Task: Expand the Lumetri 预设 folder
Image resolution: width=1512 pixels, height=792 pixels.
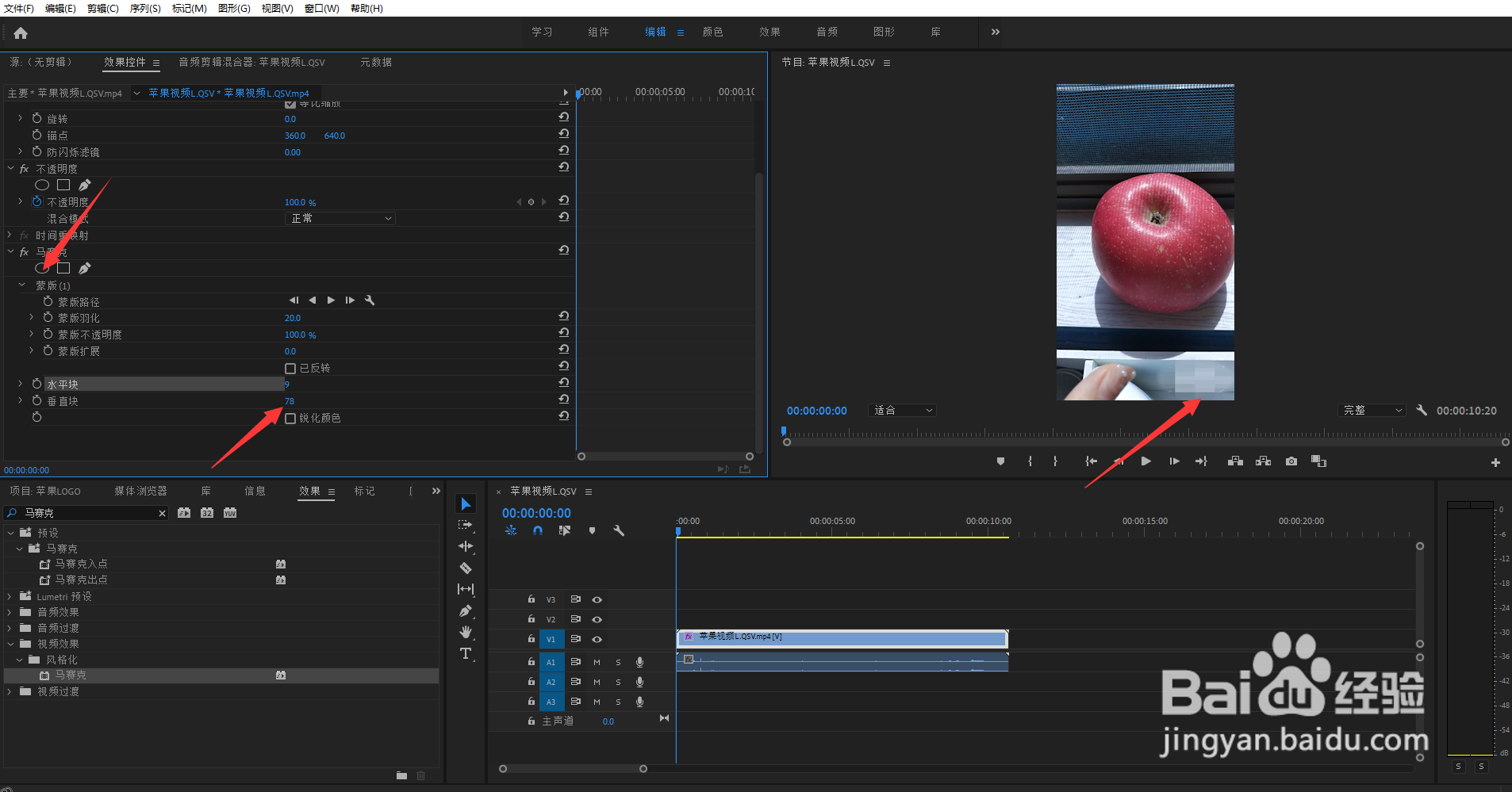Action: (10, 596)
